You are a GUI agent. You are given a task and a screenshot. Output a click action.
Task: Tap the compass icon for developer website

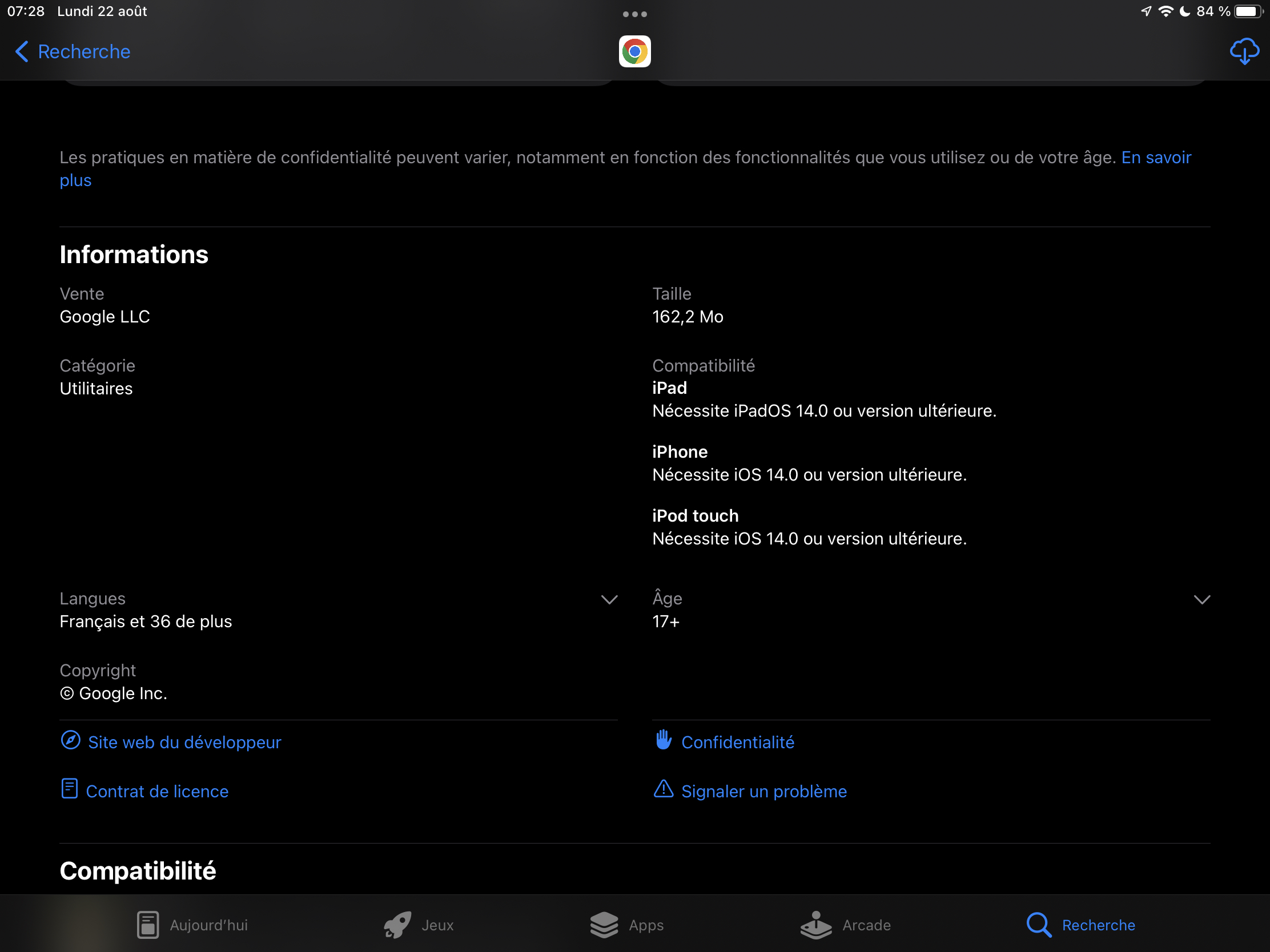point(71,740)
